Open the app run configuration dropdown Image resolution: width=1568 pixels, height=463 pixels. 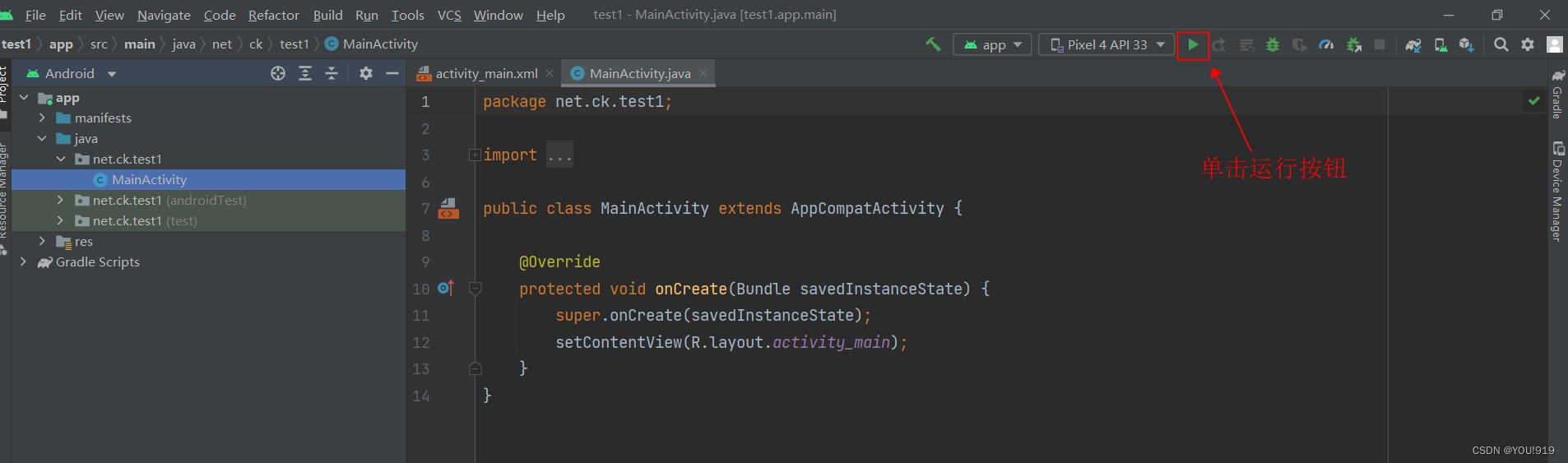(993, 44)
